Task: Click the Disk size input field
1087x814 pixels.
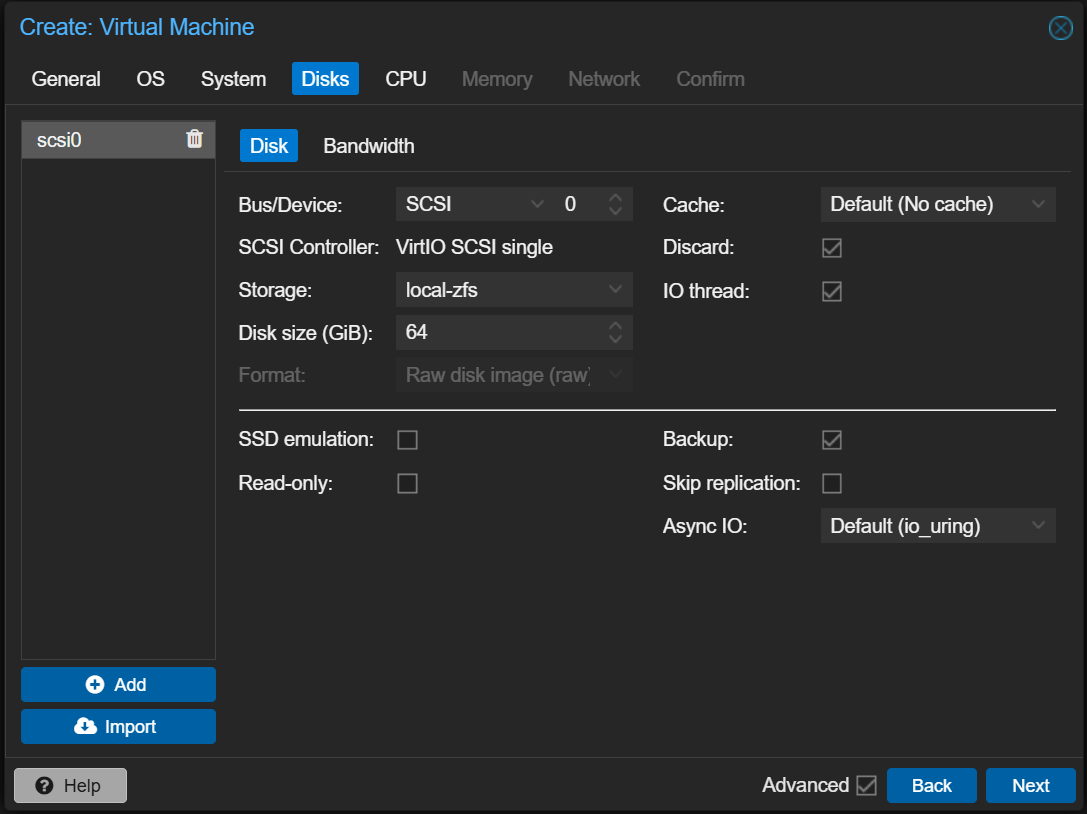Action: coord(500,332)
